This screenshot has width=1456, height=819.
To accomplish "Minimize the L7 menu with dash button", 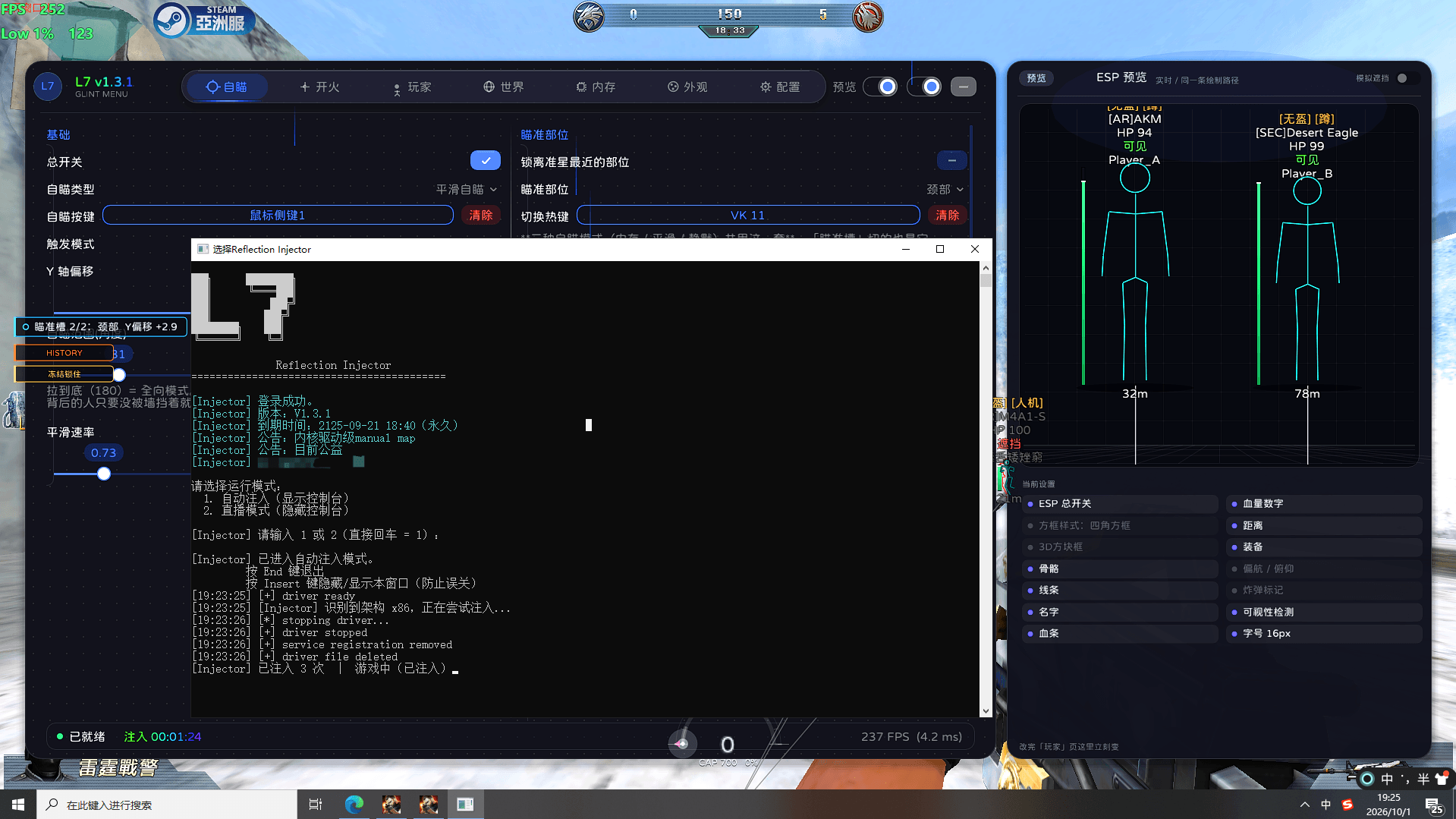I will [x=964, y=87].
